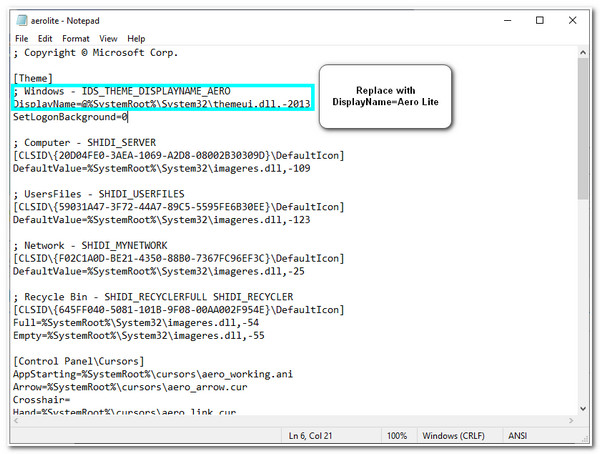Click the vertical scrollbar down arrow

[x=583, y=408]
